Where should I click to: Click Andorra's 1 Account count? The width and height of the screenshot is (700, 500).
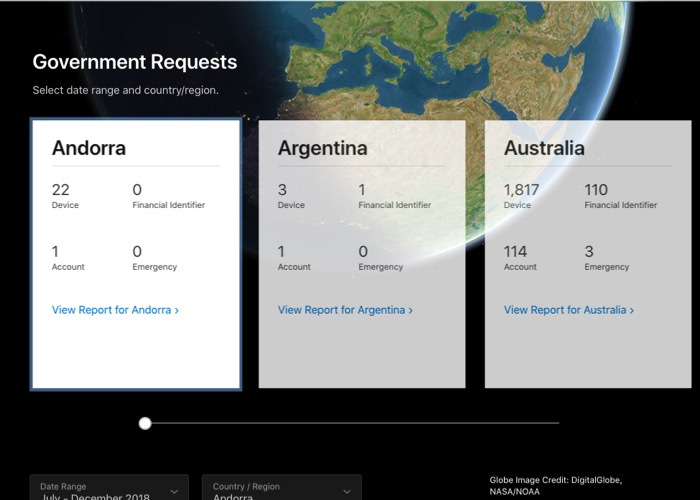click(x=55, y=252)
